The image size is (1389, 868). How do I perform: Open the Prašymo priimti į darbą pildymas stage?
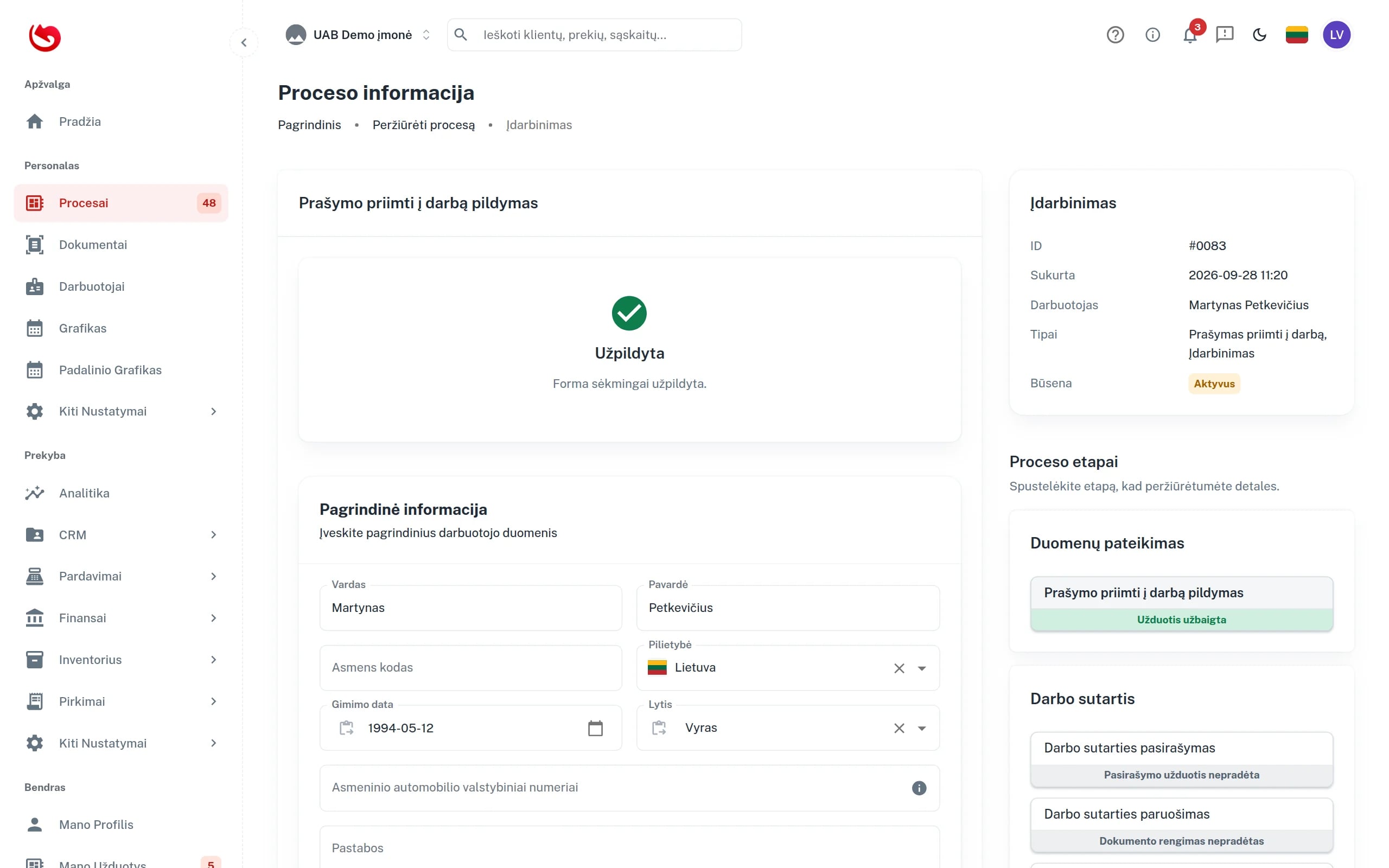[1181, 604]
